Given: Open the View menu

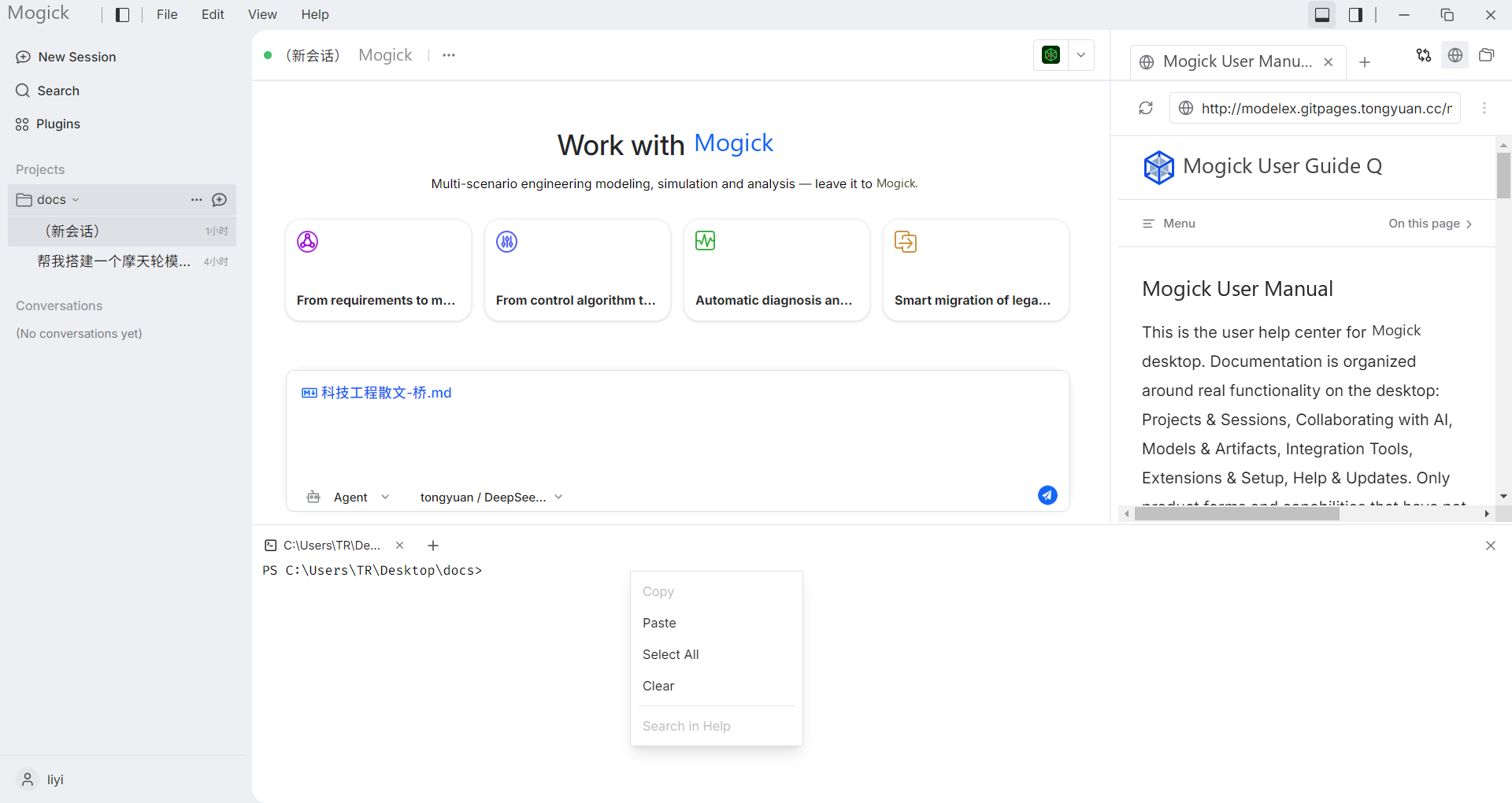Looking at the screenshot, I should pyautogui.click(x=262, y=15).
